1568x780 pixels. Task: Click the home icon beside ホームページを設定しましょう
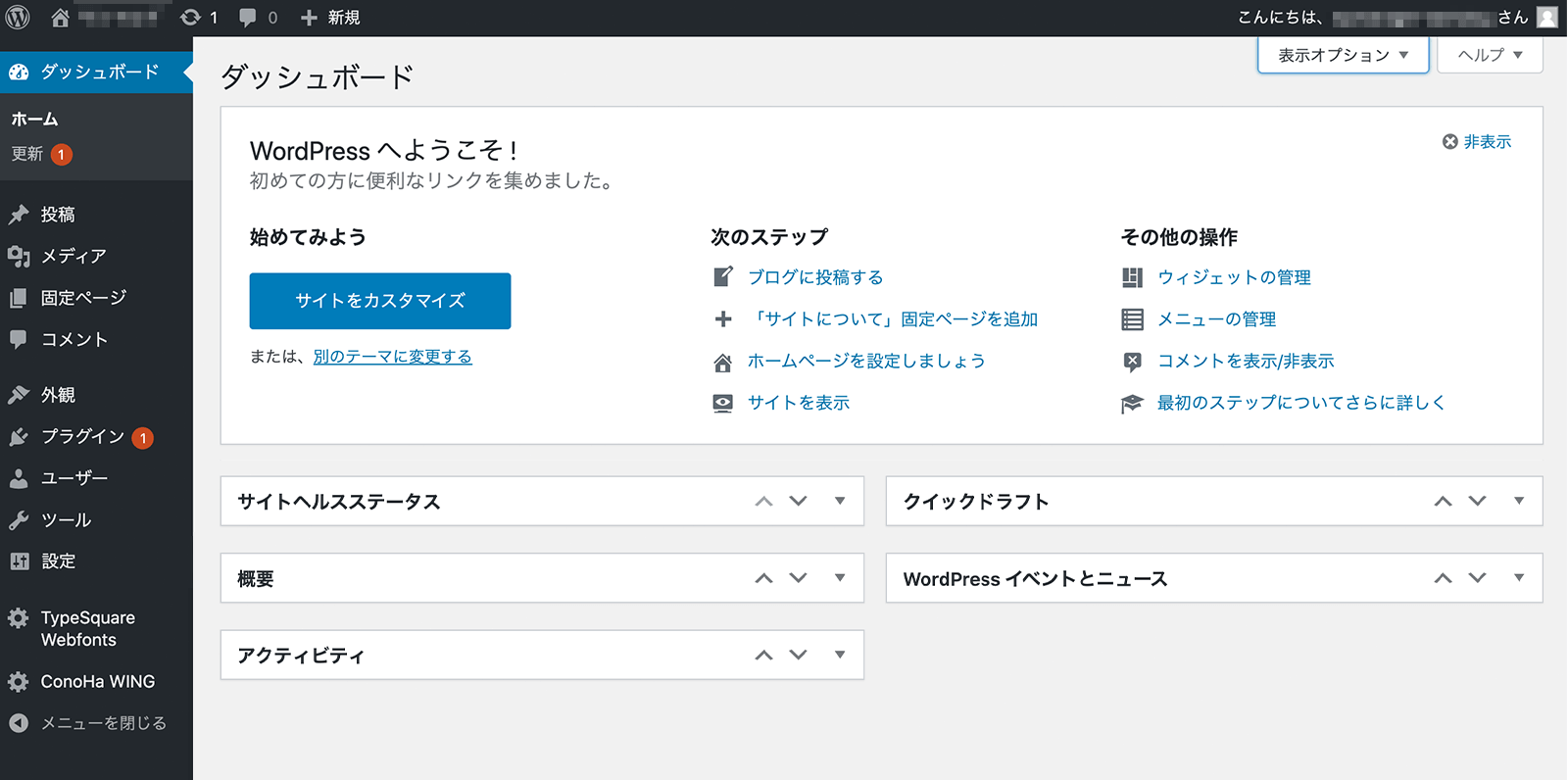[722, 363]
